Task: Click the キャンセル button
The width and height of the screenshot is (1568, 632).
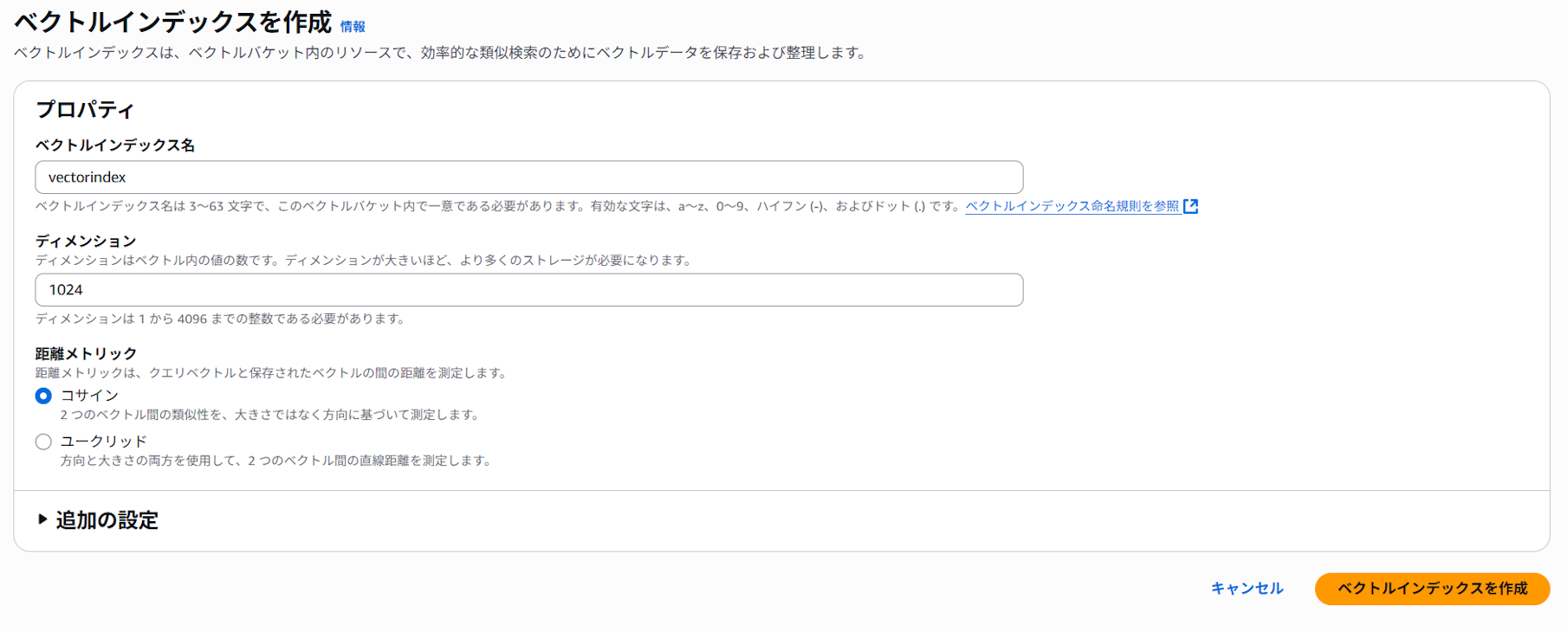Action: 1247,589
